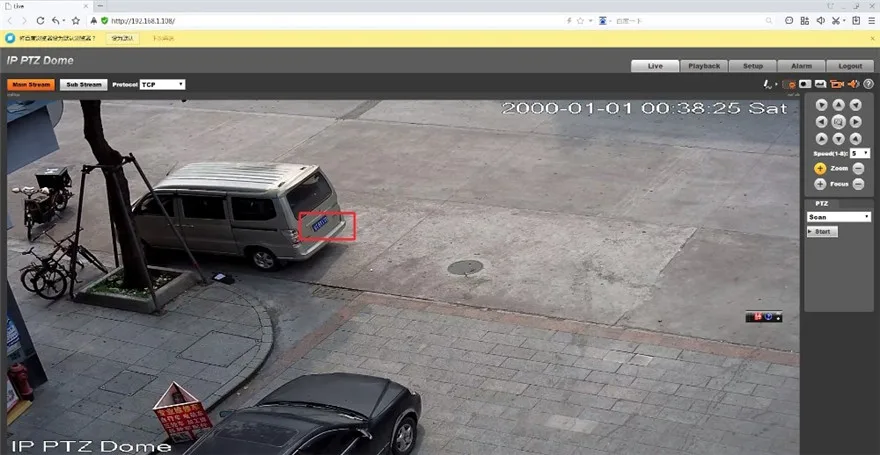Open the dropdown arrow beside the undo icon
This screenshot has width=880, height=455.
[x=63, y=21]
